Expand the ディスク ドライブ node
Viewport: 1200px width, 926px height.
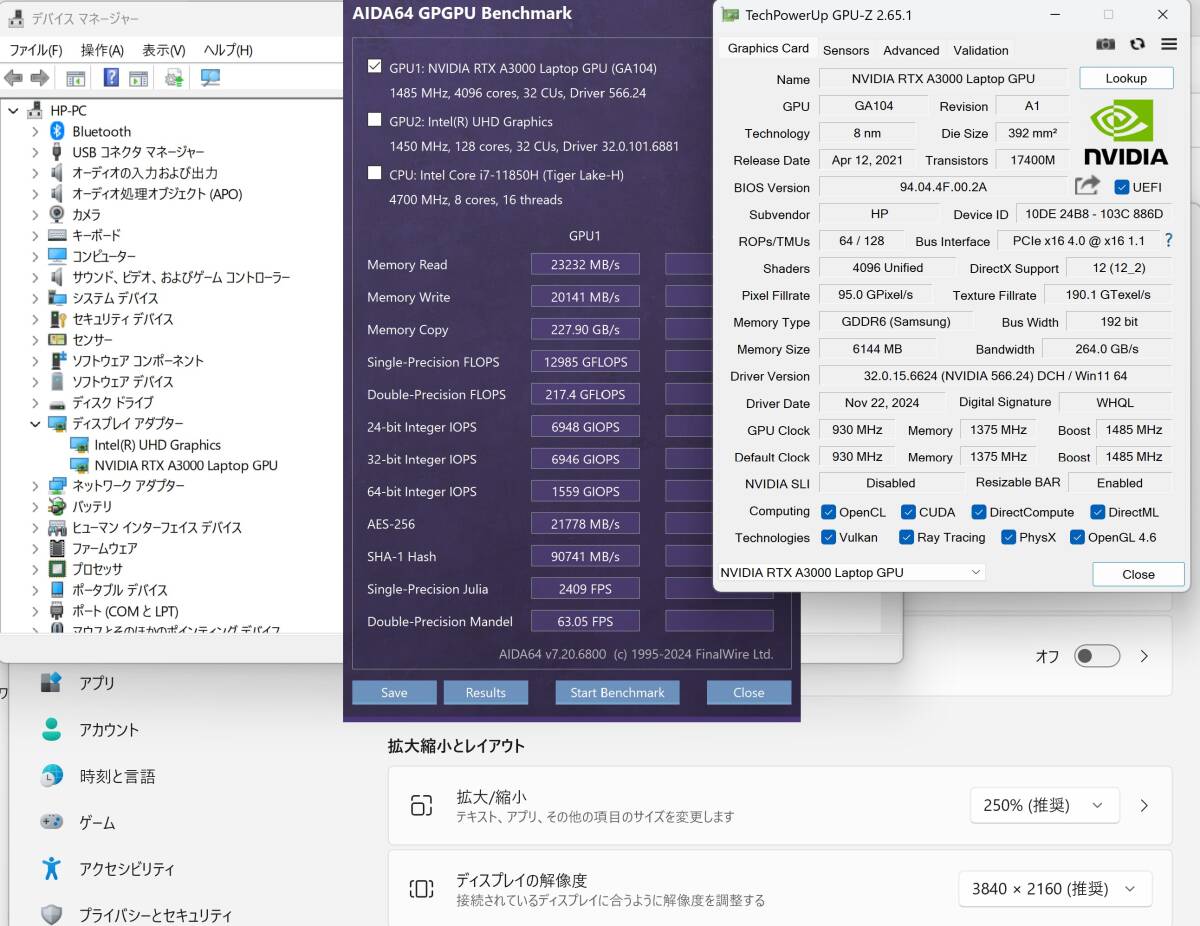click(35, 402)
